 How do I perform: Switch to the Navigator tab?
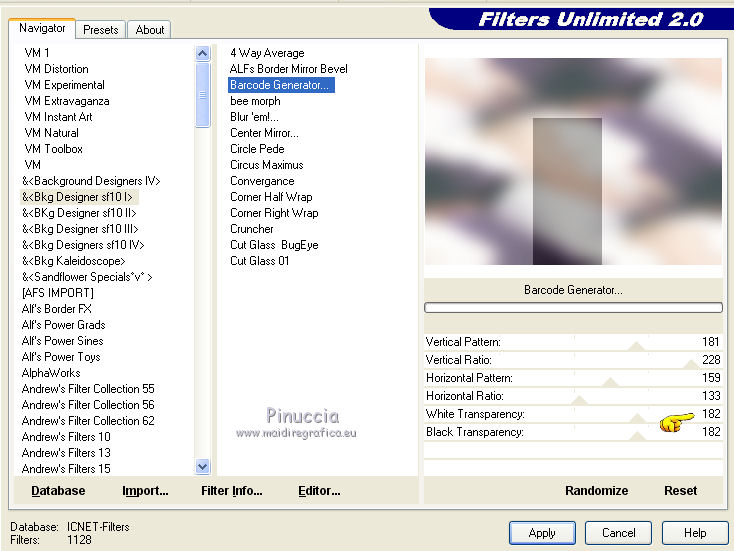coord(42,29)
